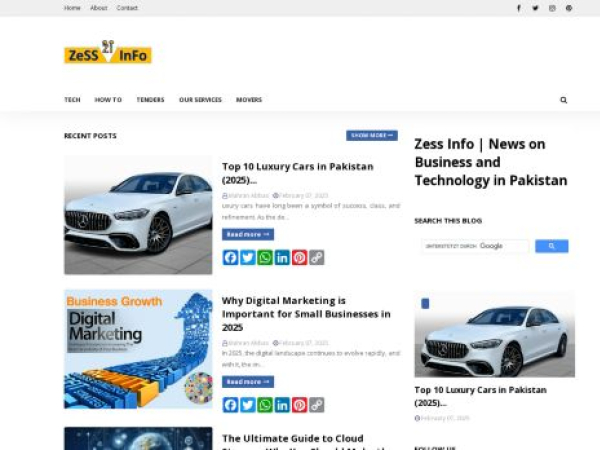This screenshot has height=450, width=600.
Task: Open the white Mercedes thumbnail in recent posts
Action: 138,215
